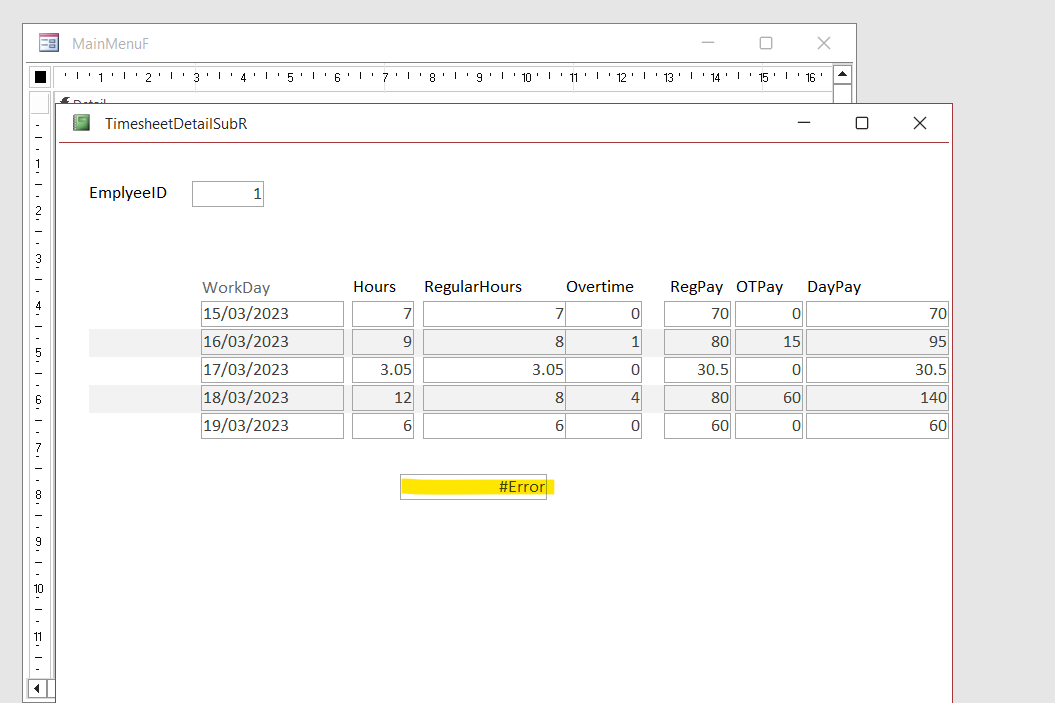Close the MainMenuF window

point(824,43)
